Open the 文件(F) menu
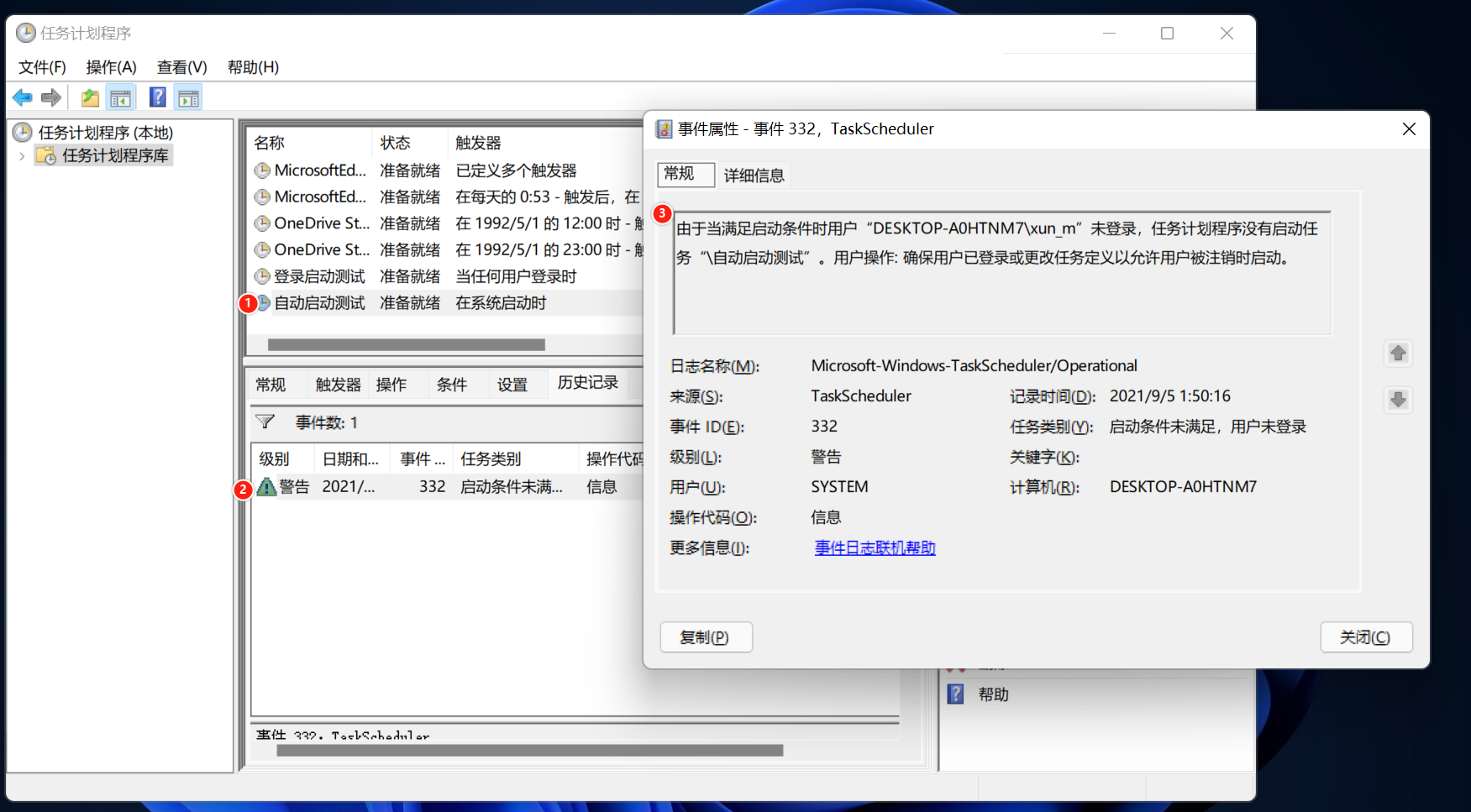The height and width of the screenshot is (812, 1471). [42, 67]
